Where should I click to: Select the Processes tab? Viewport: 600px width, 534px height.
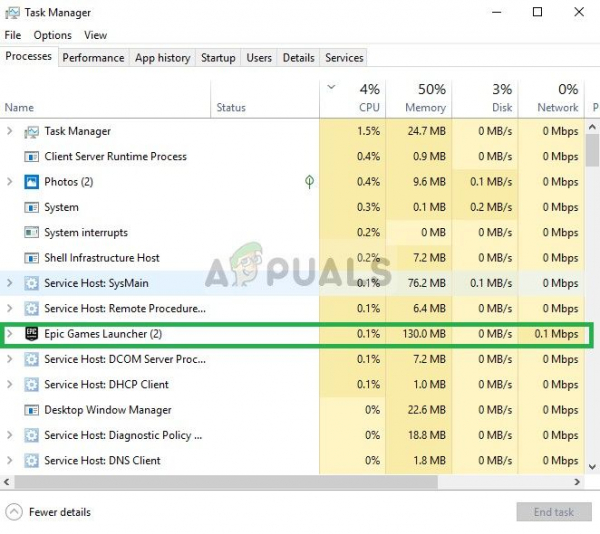tap(29, 57)
